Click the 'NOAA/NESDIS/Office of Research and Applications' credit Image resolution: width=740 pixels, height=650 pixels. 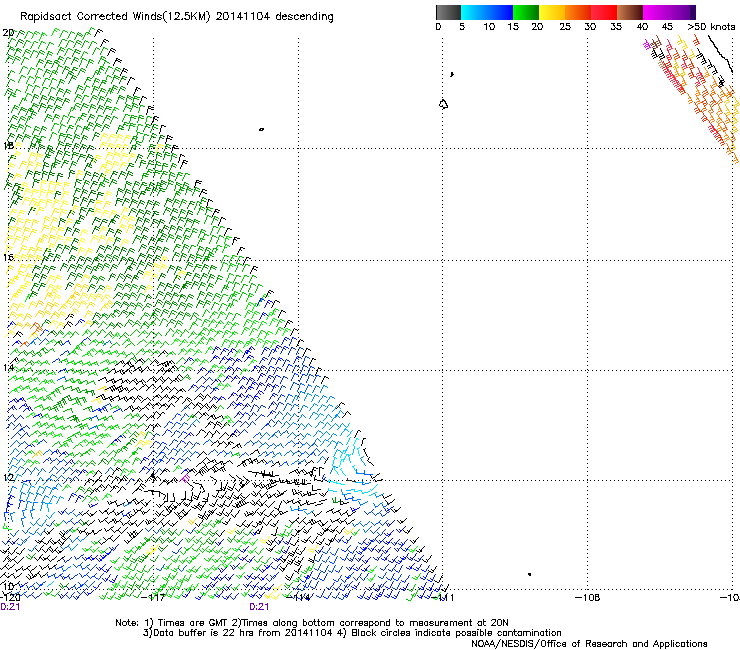[x=589, y=644]
